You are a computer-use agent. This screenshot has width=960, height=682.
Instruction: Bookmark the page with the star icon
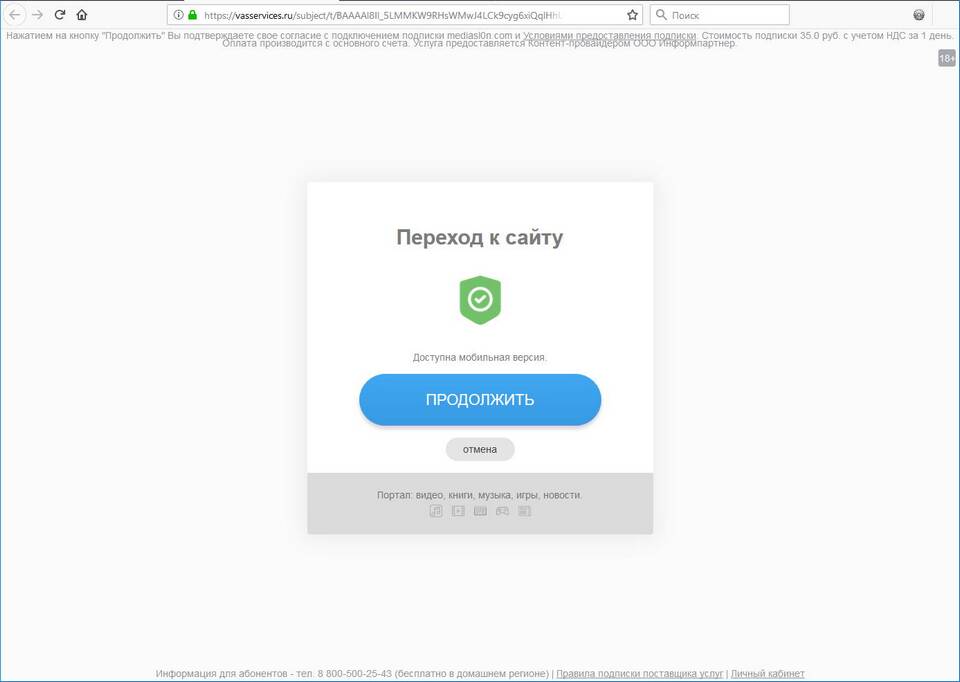tap(632, 15)
